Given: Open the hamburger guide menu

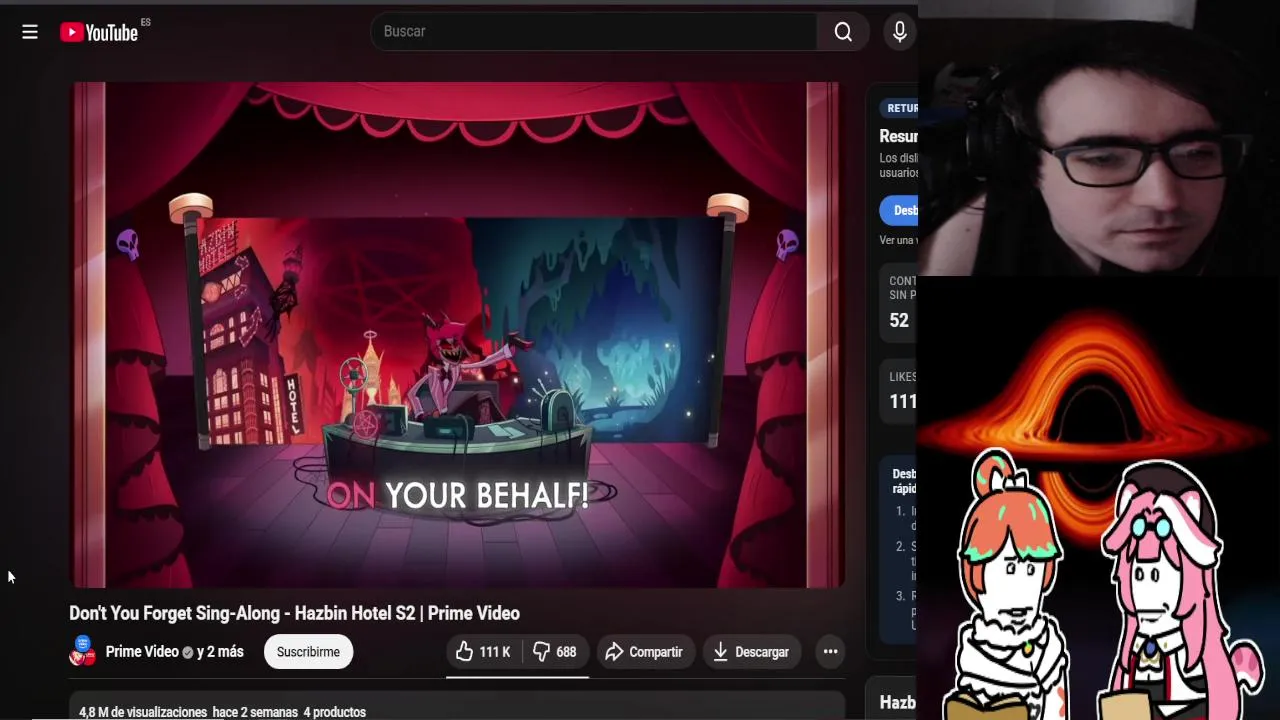Looking at the screenshot, I should (30, 32).
